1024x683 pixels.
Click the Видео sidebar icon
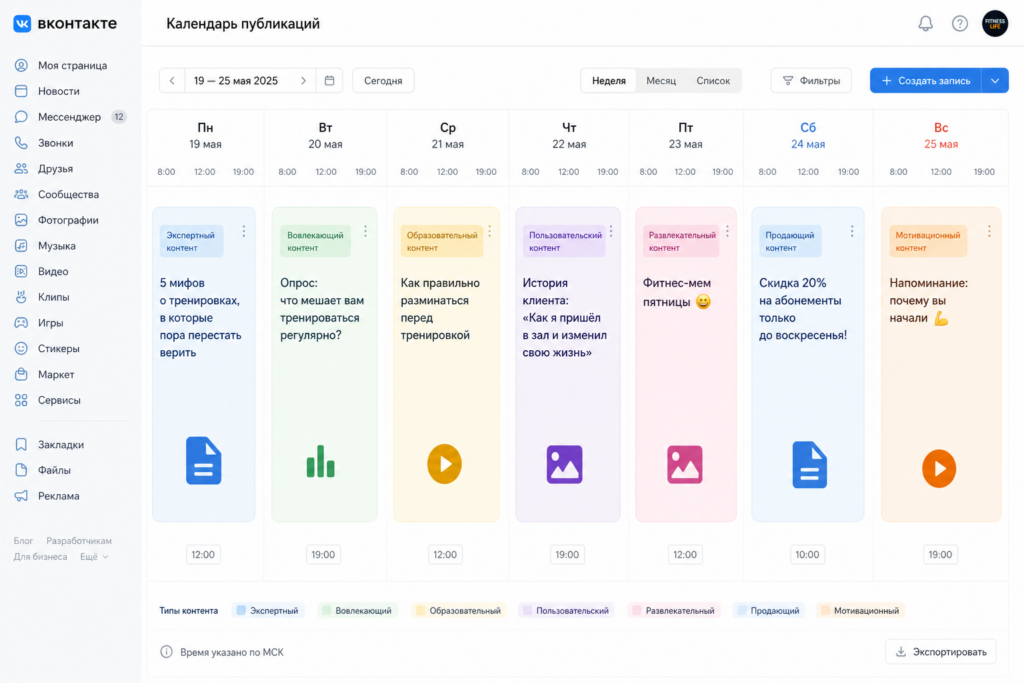click(22, 271)
